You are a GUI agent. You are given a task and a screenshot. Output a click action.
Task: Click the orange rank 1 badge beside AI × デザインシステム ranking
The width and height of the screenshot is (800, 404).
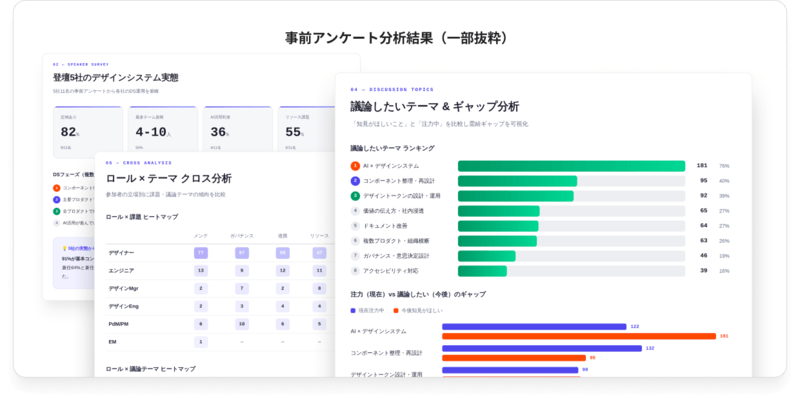[x=355, y=166]
